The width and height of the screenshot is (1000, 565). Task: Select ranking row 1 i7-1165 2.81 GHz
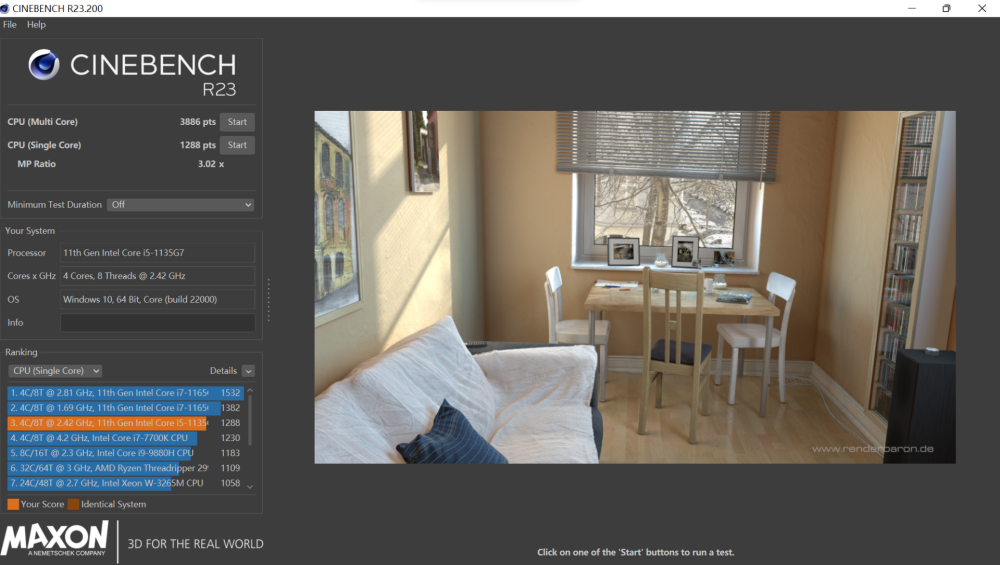(x=126, y=393)
